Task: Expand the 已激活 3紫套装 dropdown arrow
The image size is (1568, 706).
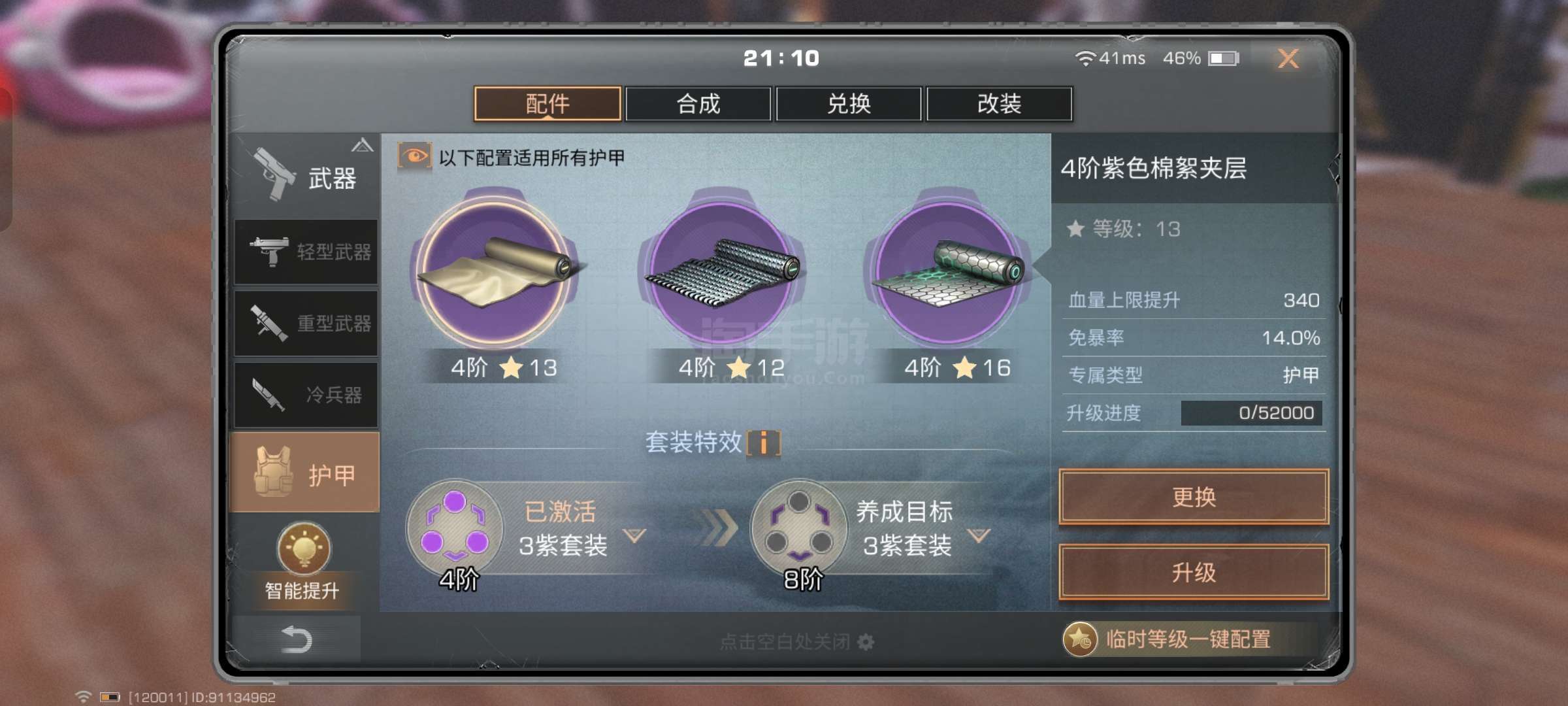Action: (634, 536)
